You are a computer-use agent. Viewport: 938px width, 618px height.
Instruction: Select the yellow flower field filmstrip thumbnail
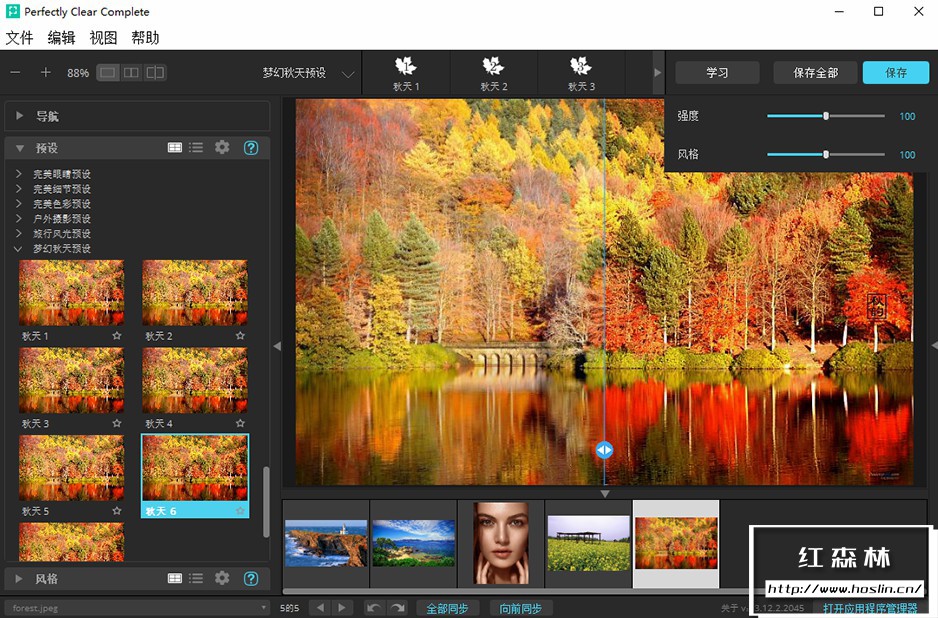pos(589,543)
